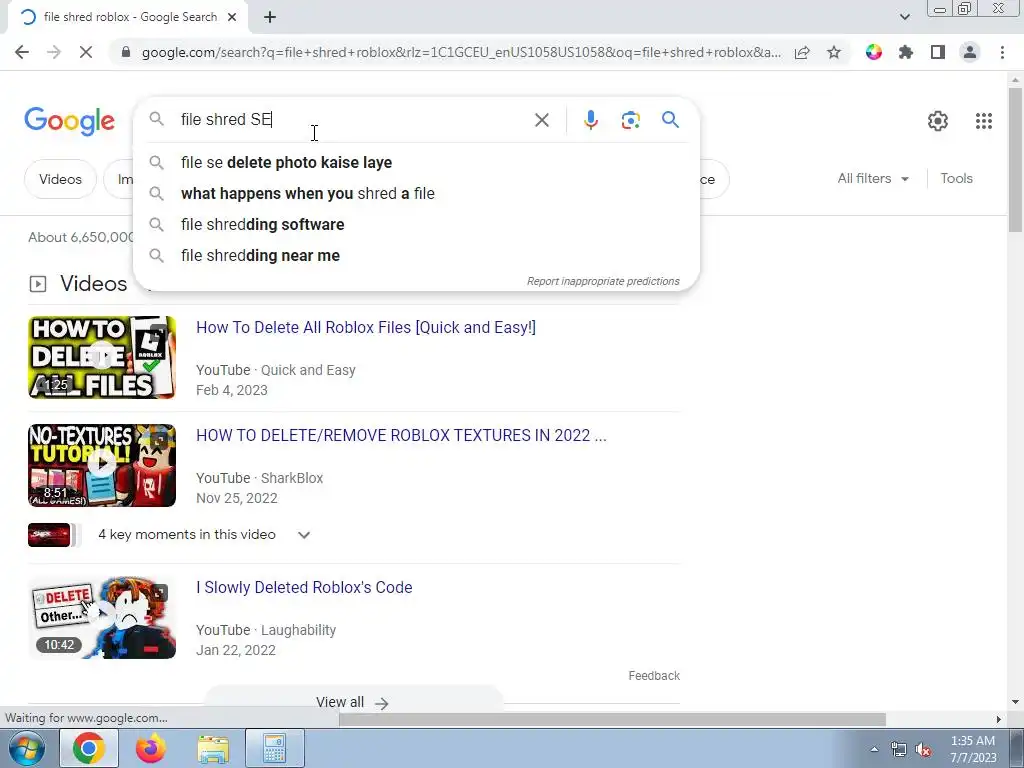This screenshot has height=768, width=1024.
Task: Close the file shred roblox tab
Action: (x=232, y=18)
